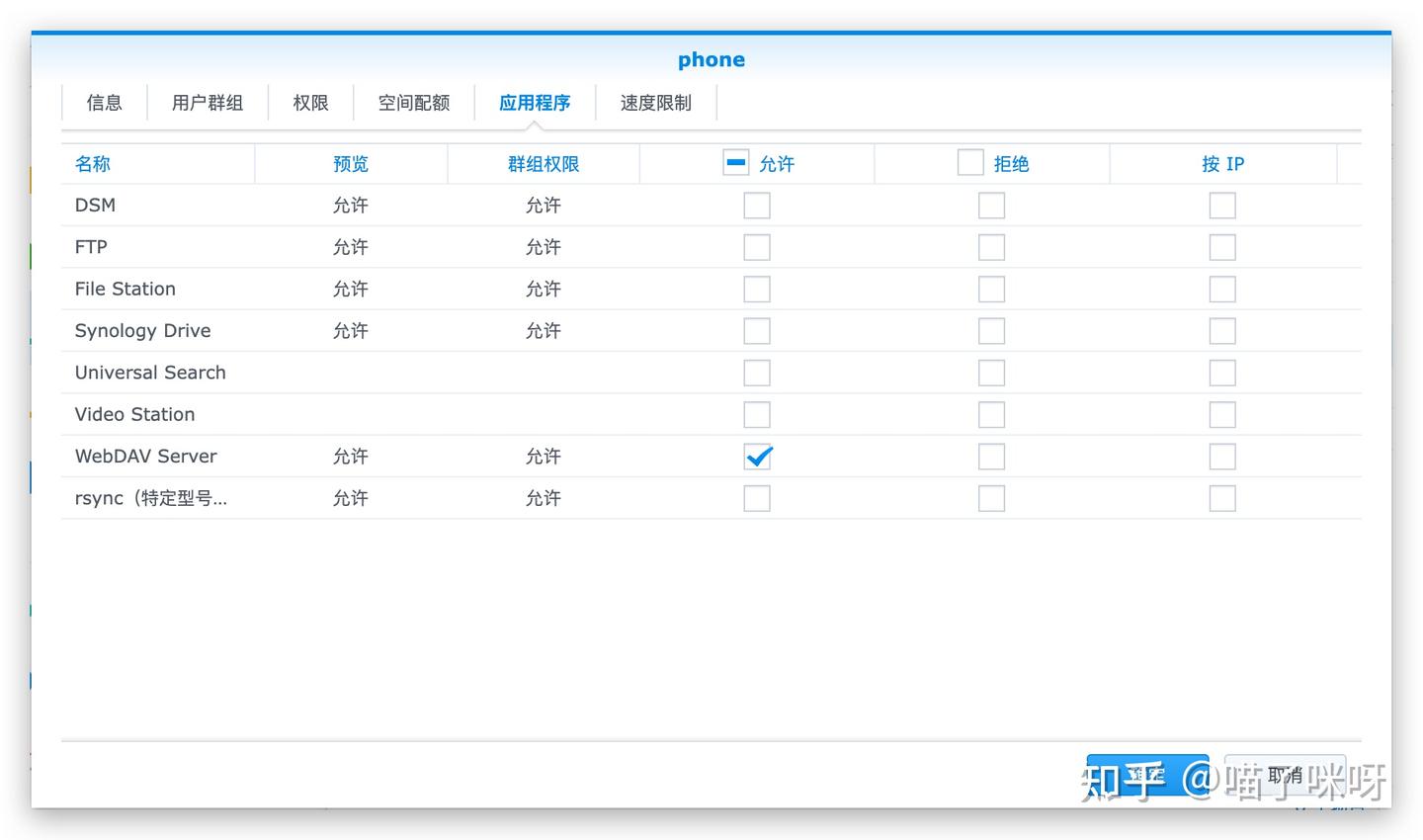The width and height of the screenshot is (1423, 840).
Task: Enable 按 IP for File Station
Action: (x=1221, y=289)
